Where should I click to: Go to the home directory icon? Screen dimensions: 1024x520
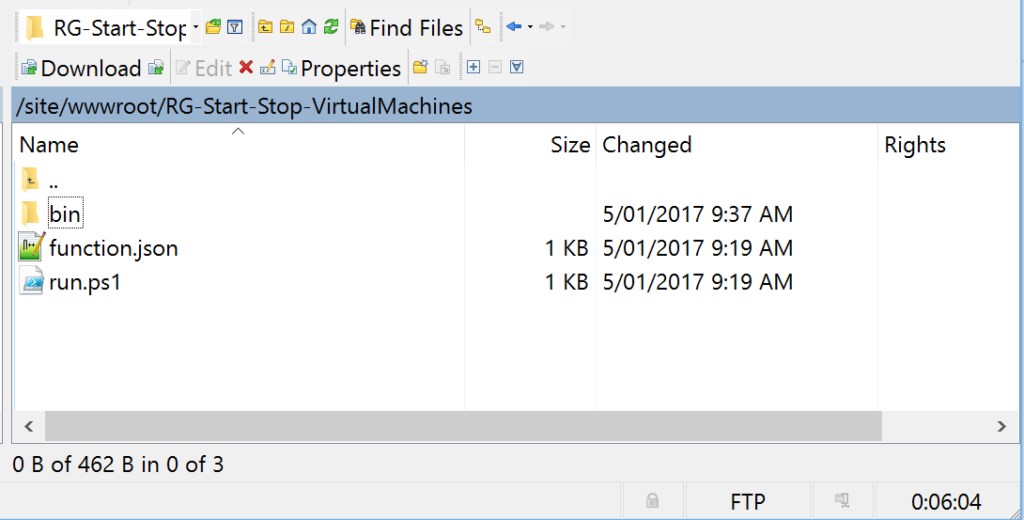pyautogui.click(x=309, y=28)
